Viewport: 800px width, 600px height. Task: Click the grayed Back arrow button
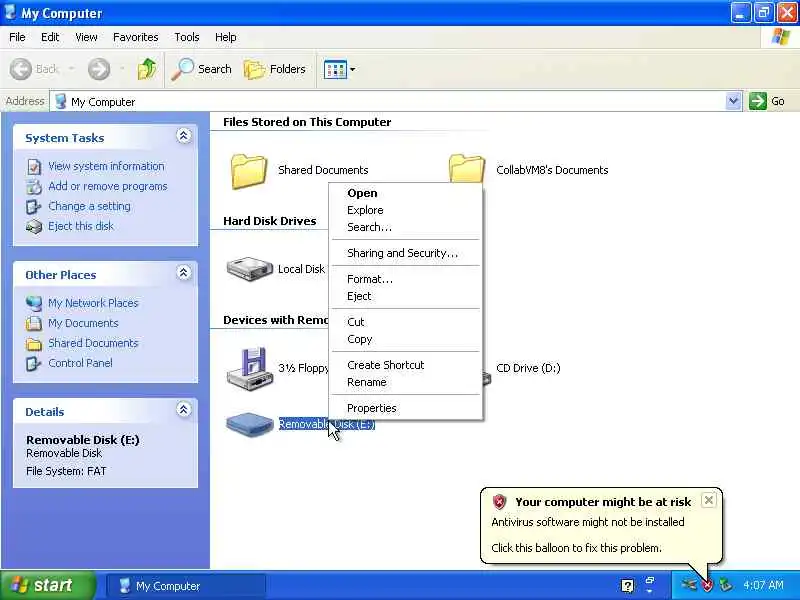click(34, 69)
